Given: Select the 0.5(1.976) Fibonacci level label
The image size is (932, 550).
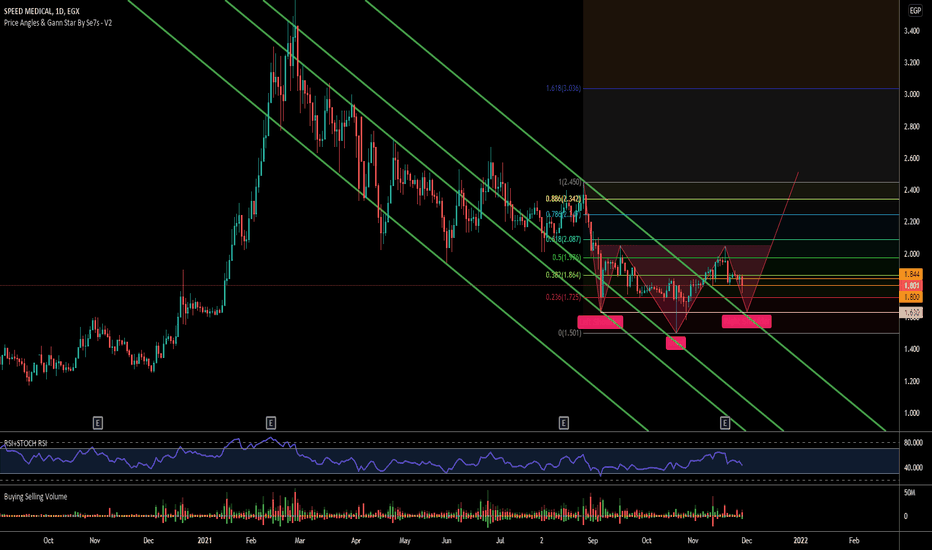Looking at the screenshot, I should (566, 257).
